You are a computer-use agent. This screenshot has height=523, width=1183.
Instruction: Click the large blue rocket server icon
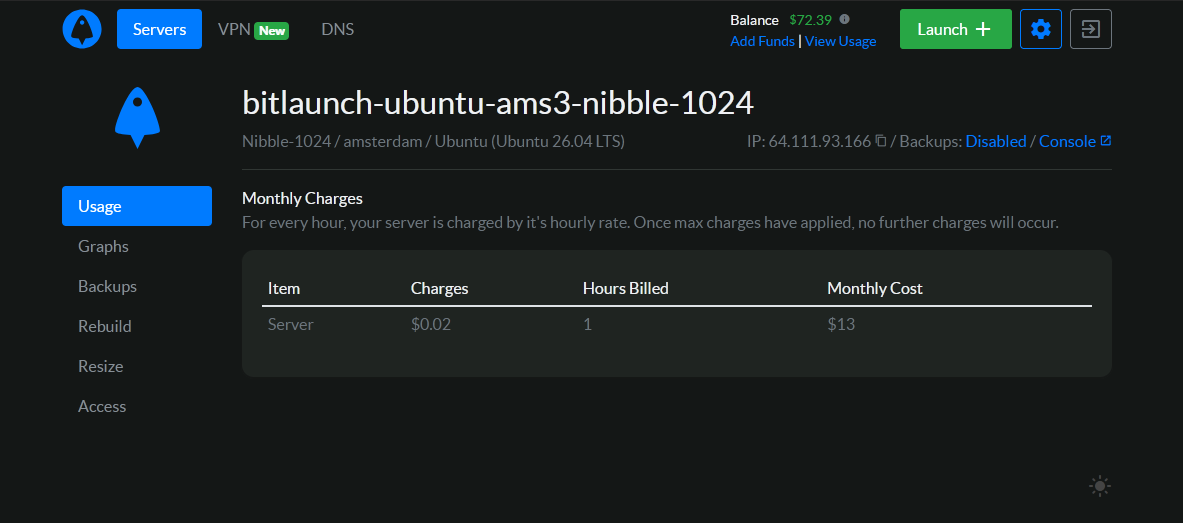pyautogui.click(x=137, y=117)
